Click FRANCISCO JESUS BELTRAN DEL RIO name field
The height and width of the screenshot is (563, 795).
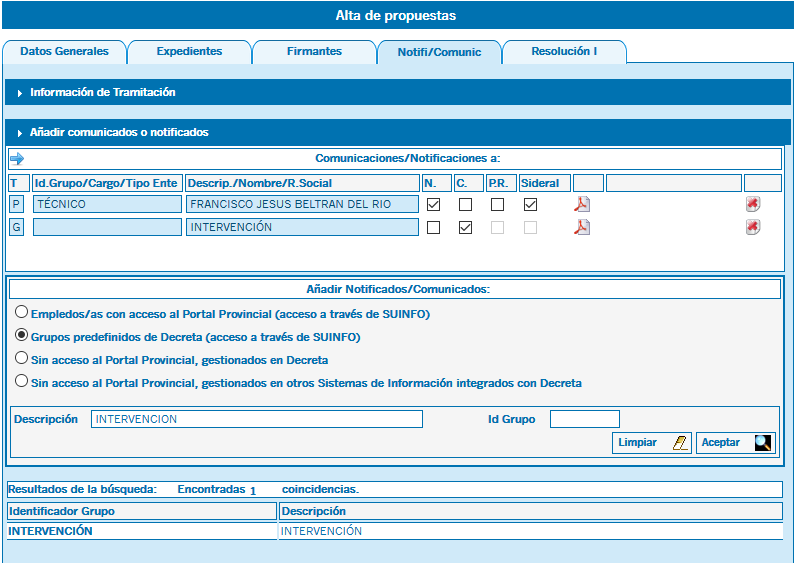pos(302,204)
